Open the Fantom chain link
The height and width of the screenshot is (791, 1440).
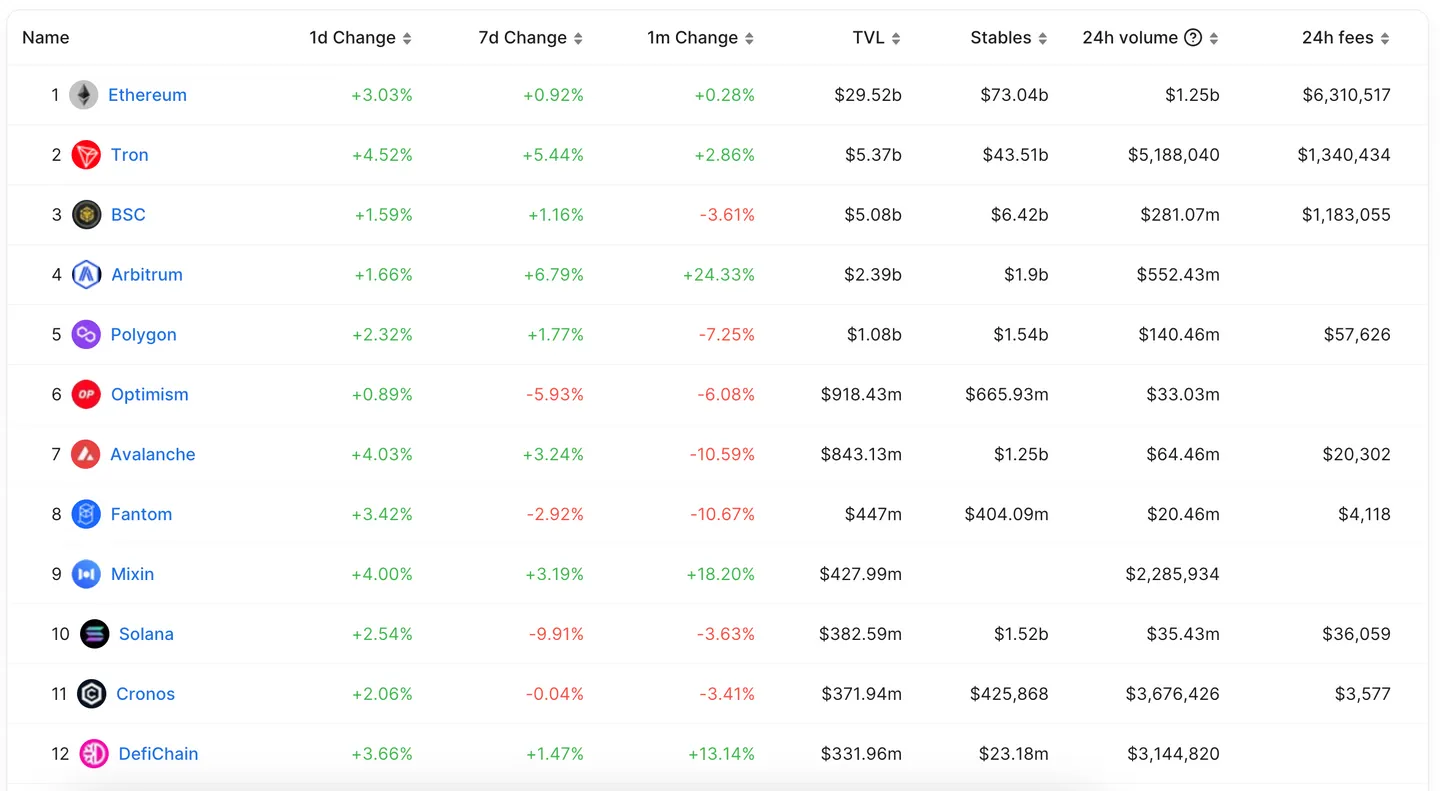(141, 514)
